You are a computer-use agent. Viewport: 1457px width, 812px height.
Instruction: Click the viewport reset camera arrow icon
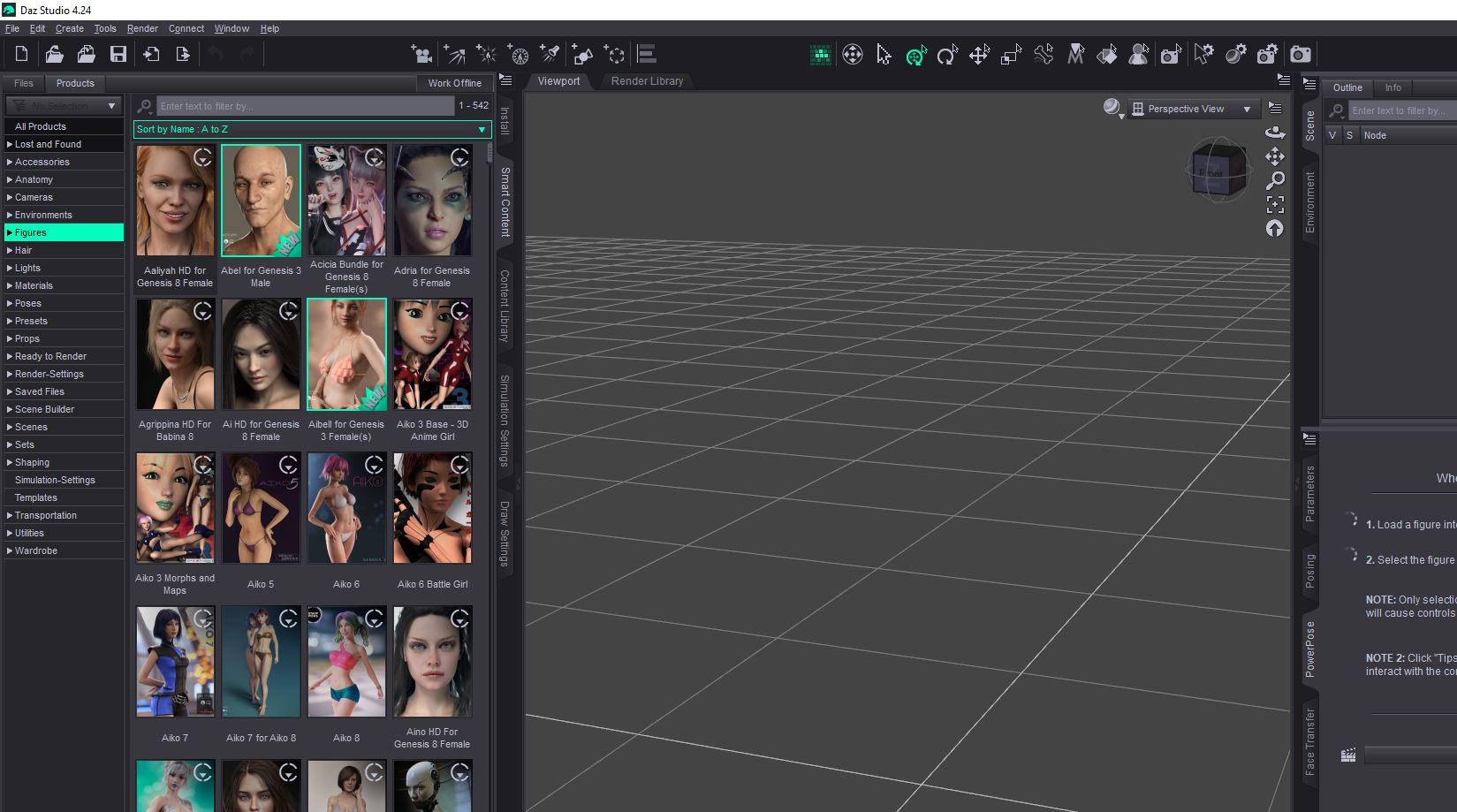pos(1275,228)
